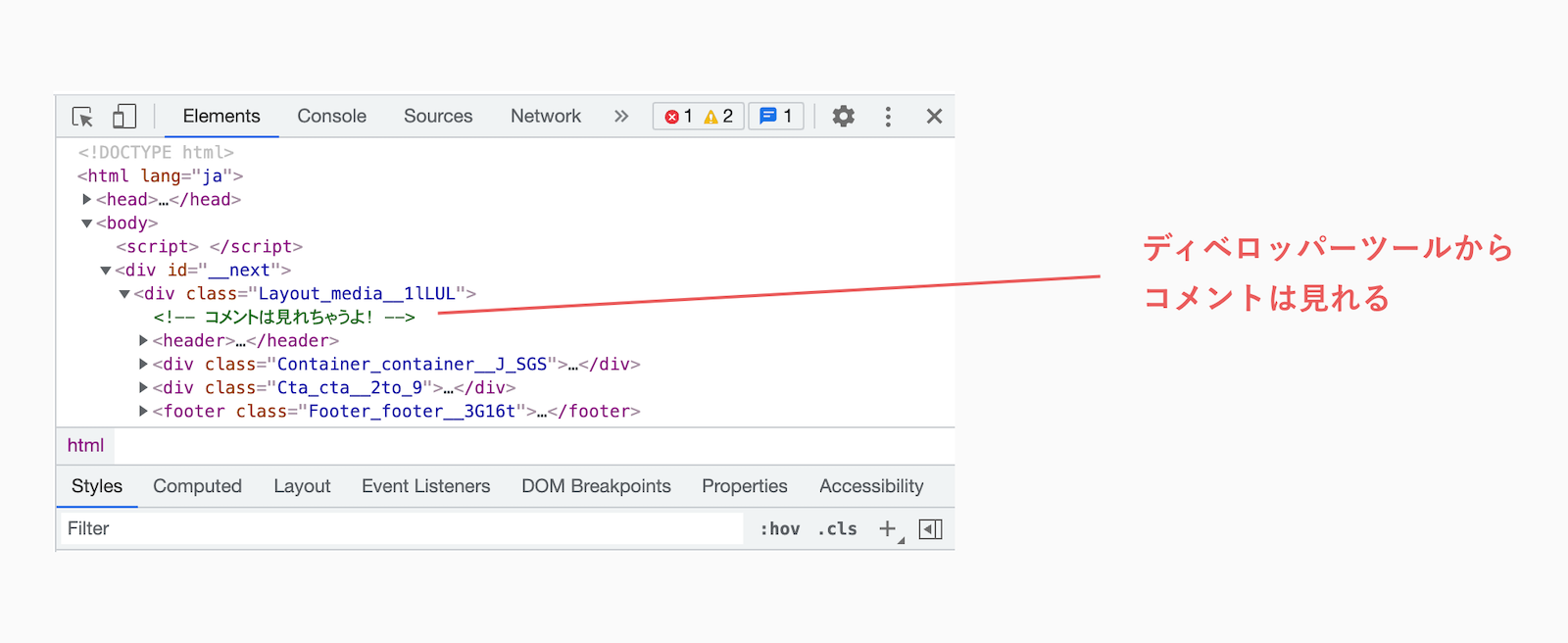Collapse the body element node
The width and height of the screenshot is (1568, 643).
tap(86, 223)
